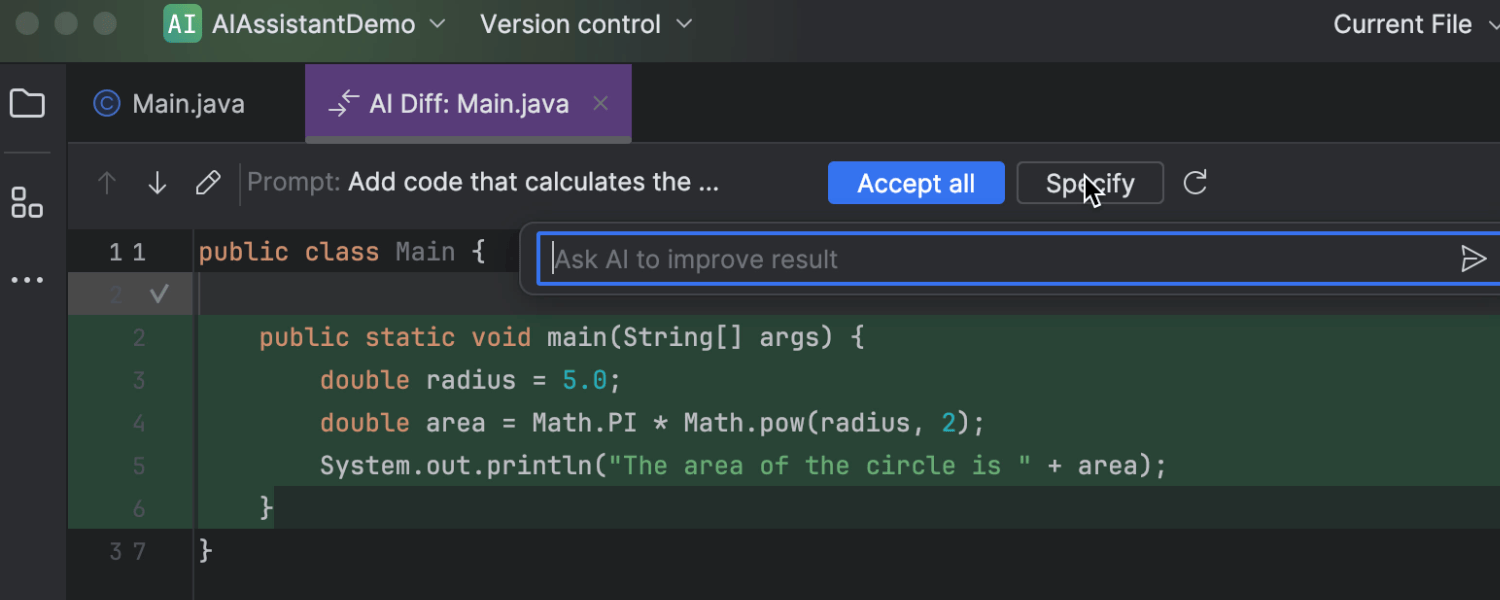The height and width of the screenshot is (600, 1500).
Task: Close the AI Diff: Main.java tab
Action: pyautogui.click(x=601, y=103)
